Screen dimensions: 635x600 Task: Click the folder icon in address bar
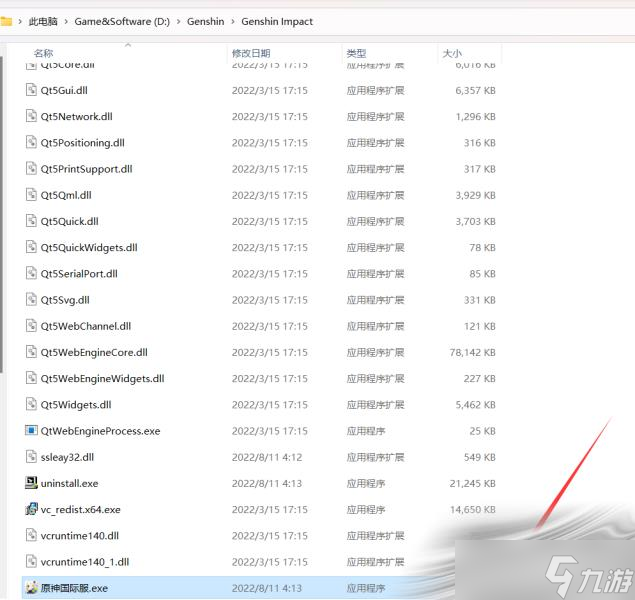pos(6,21)
